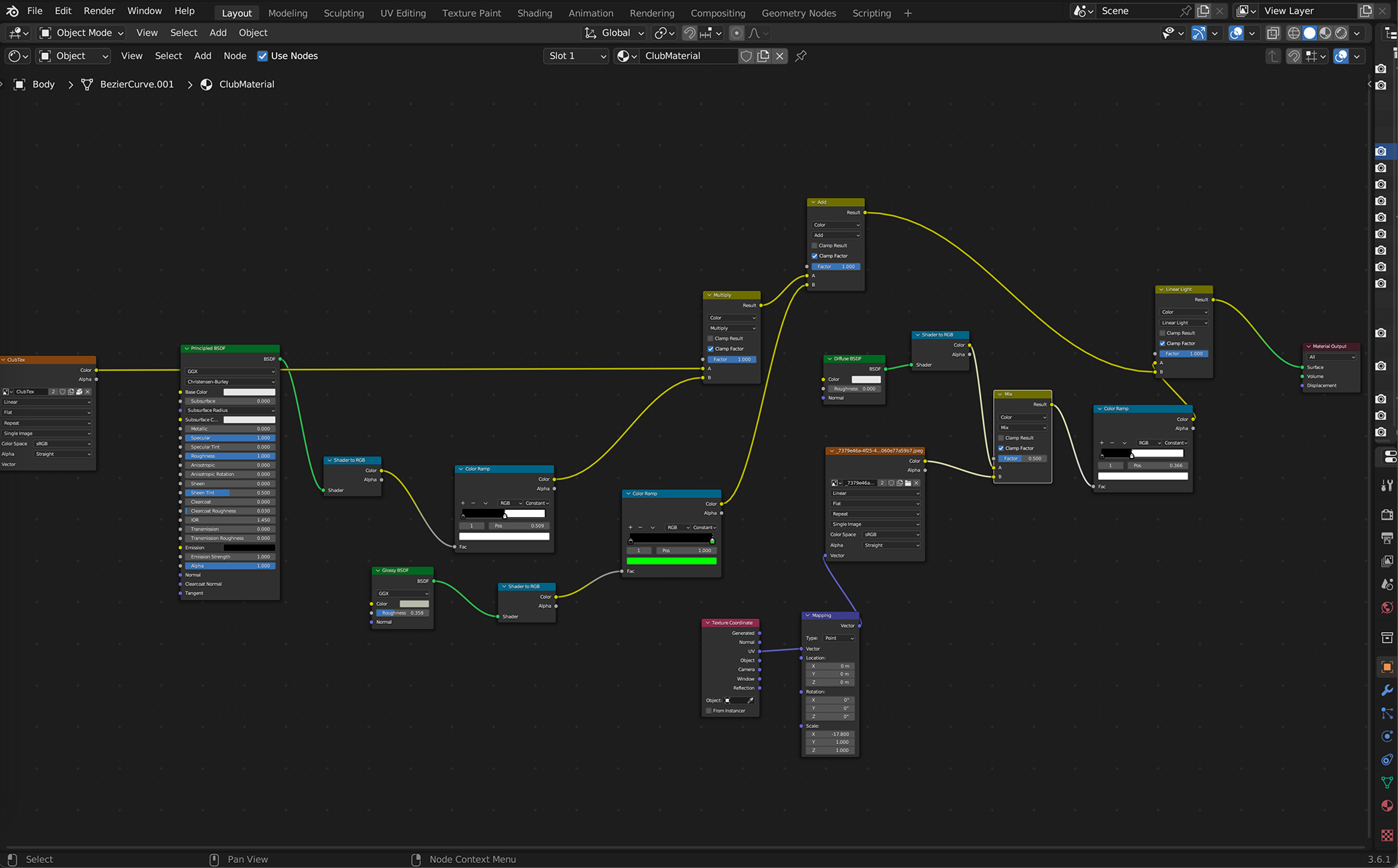
Task: Open Principled BSDF GGX distribution dropdown
Action: tap(231, 371)
